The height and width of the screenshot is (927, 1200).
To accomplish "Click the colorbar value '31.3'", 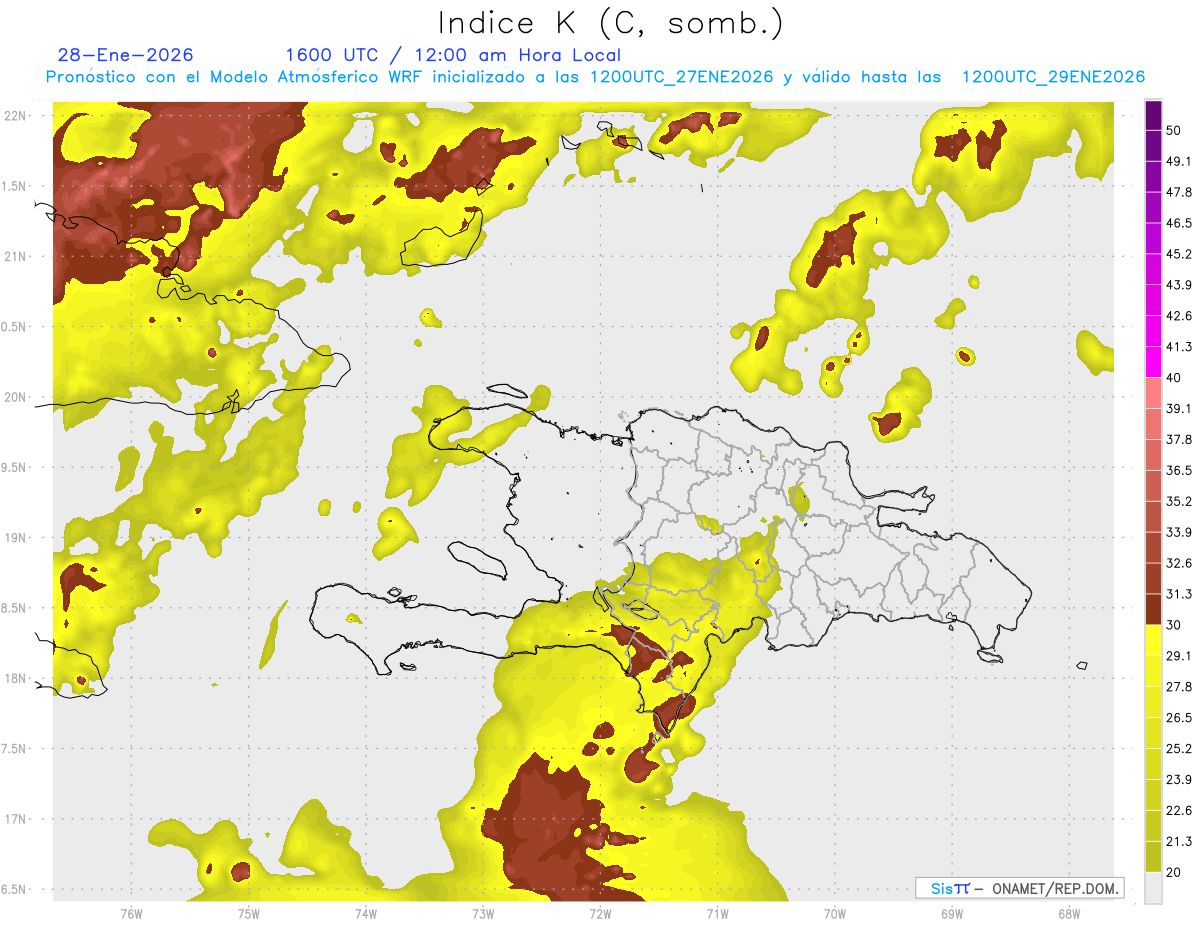I will (1179, 594).
